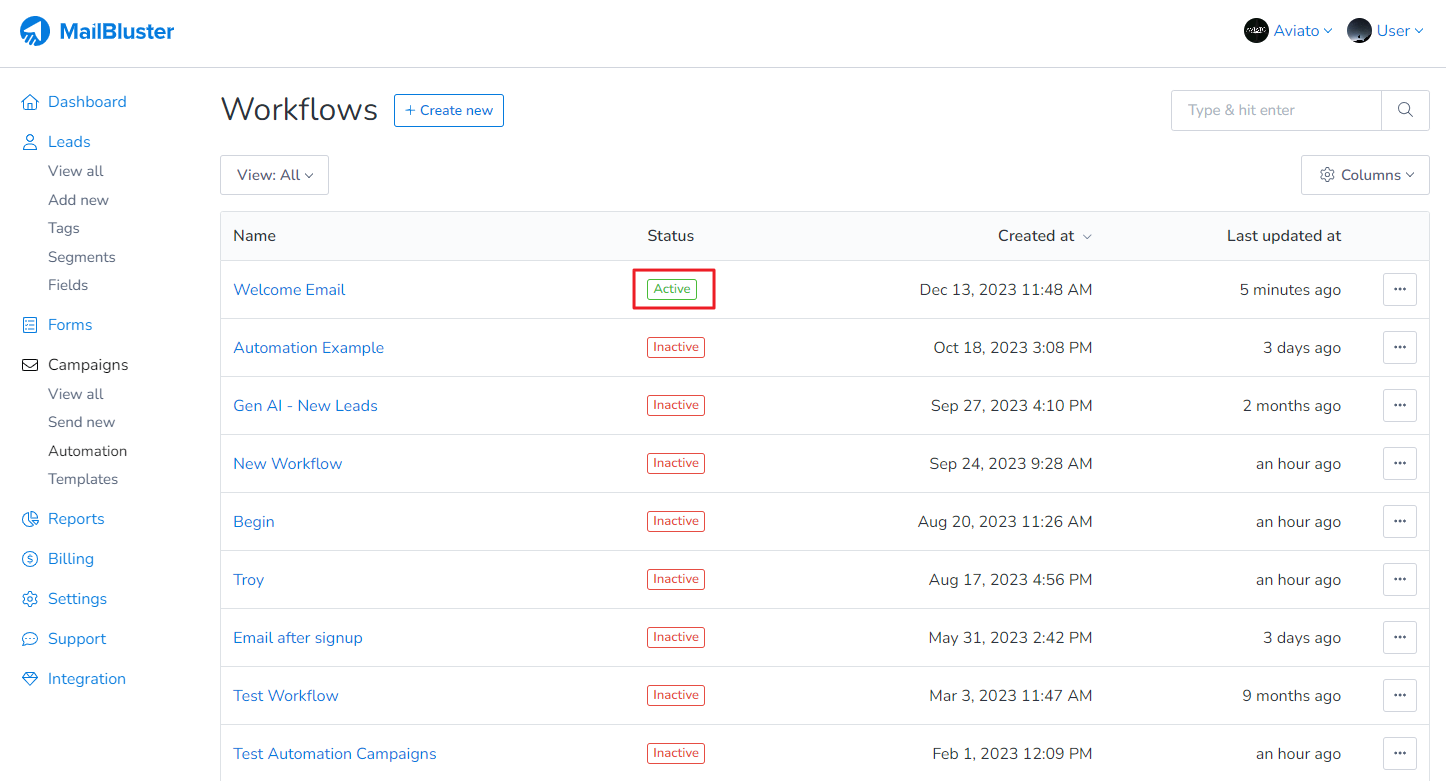Click the Settings gear icon in sidebar
This screenshot has width=1446, height=781.
click(30, 599)
